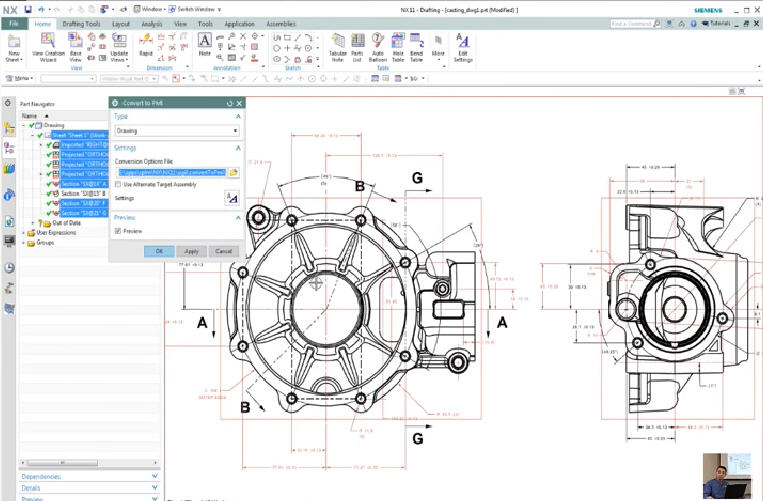Toggle the green check on the Drawing node
The image size is (763, 501).
[x=32, y=125]
